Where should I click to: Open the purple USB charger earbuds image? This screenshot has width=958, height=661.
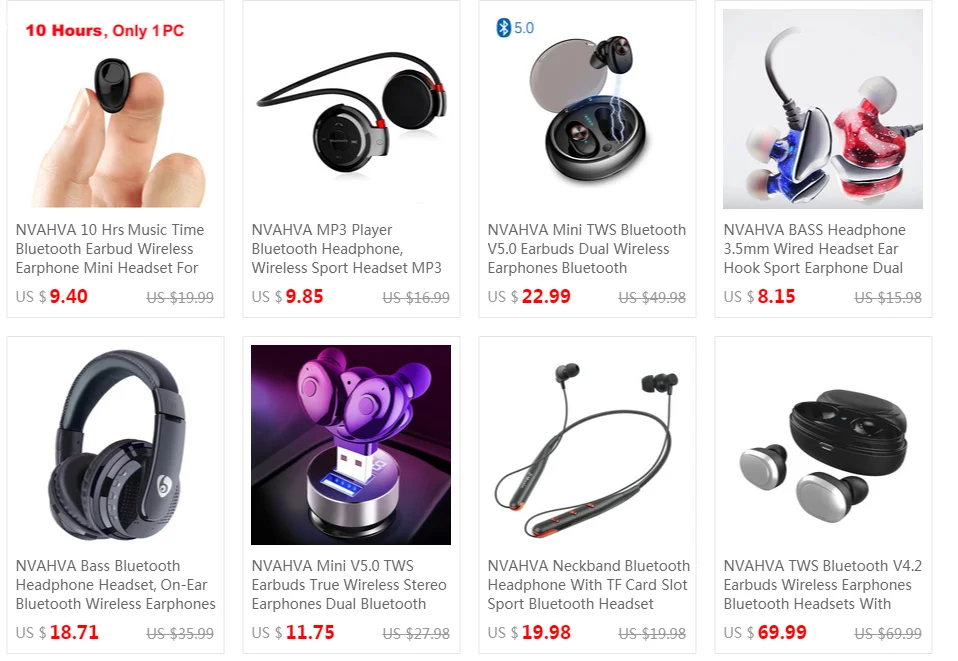pyautogui.click(x=351, y=445)
